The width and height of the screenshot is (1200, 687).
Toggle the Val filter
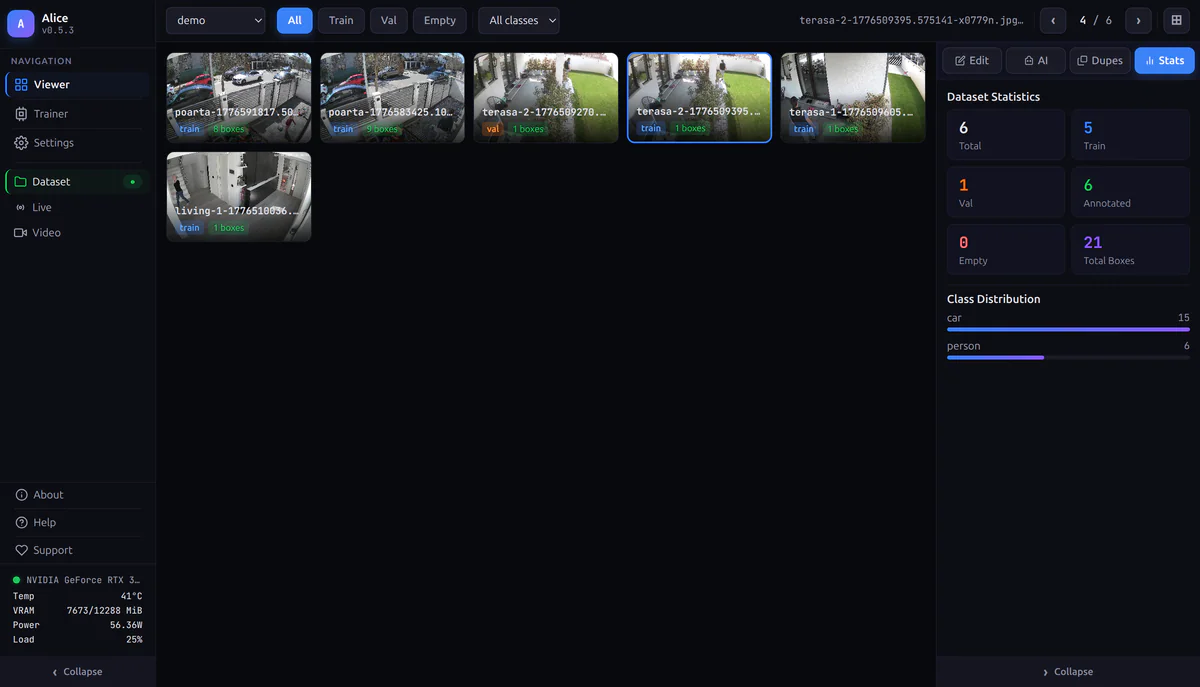point(388,20)
